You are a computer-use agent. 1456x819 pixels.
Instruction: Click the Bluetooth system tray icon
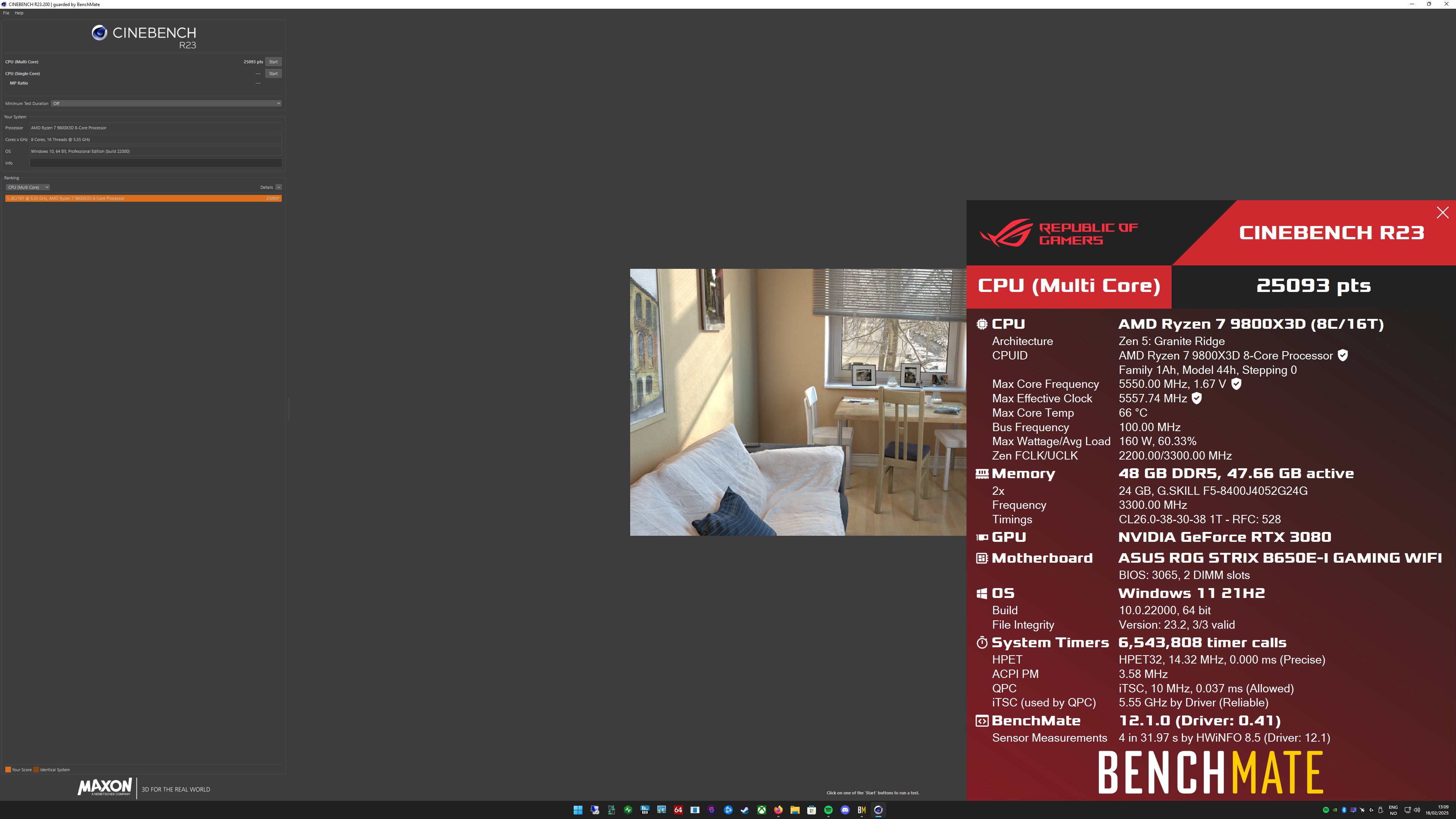point(1344,810)
